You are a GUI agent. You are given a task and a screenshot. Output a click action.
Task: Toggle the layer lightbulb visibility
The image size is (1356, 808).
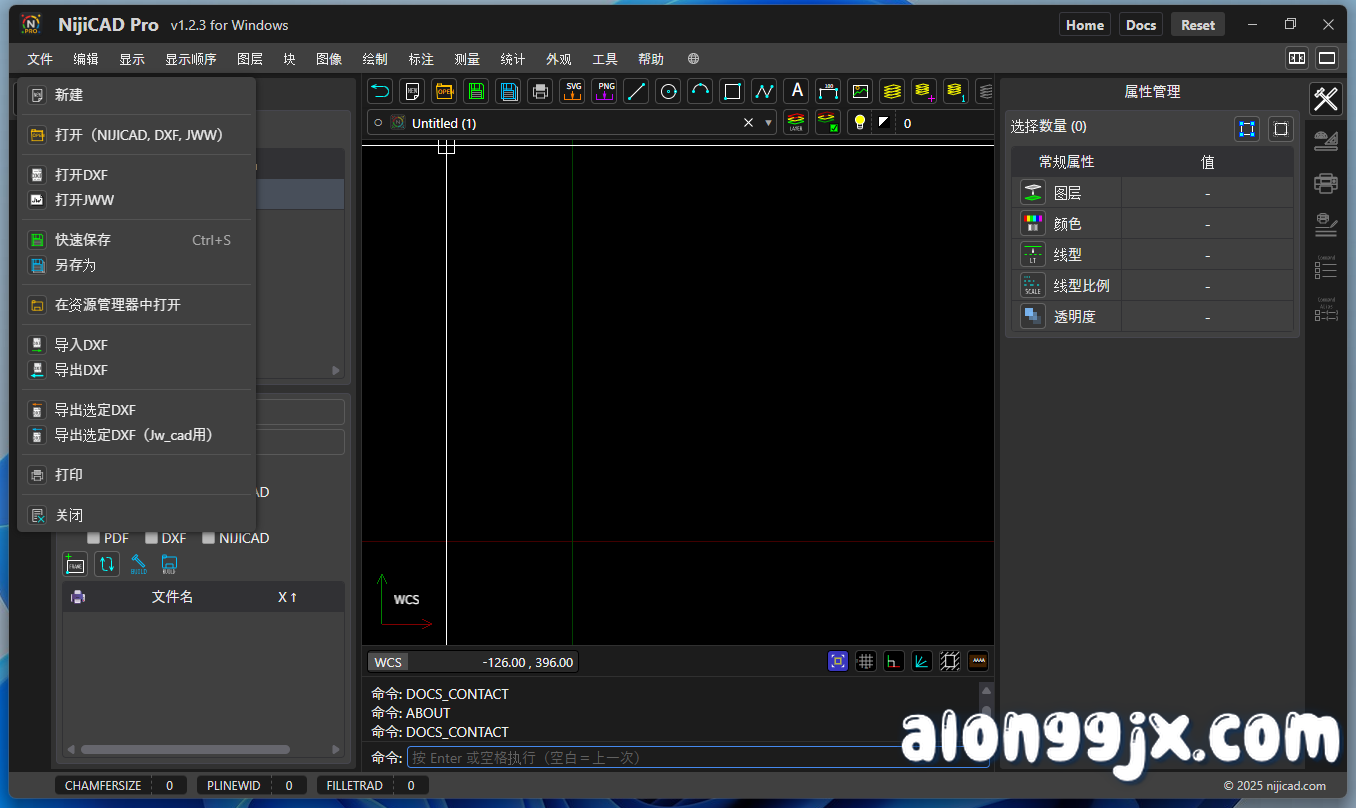(858, 123)
